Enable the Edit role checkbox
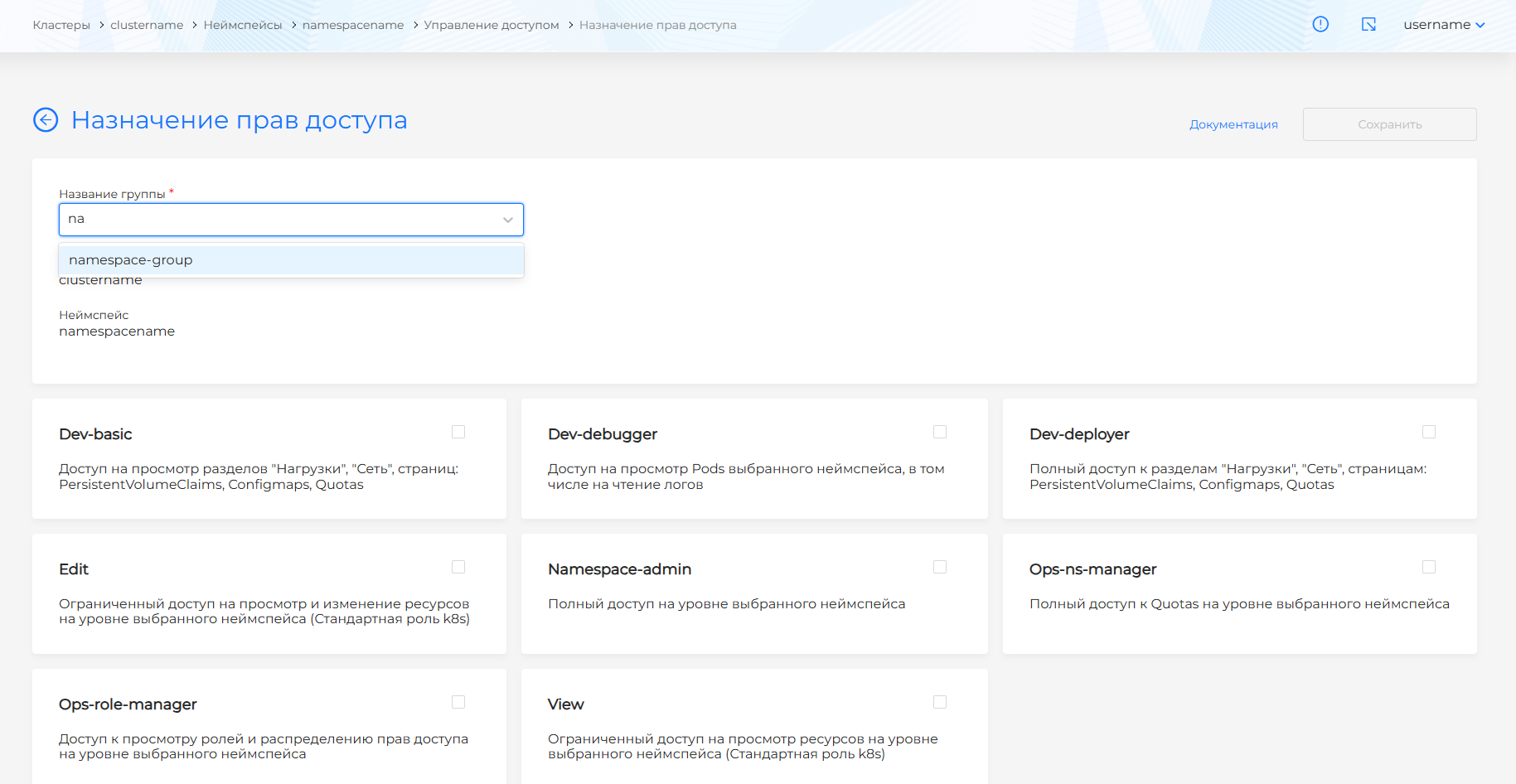The width and height of the screenshot is (1516, 784). tap(458, 567)
